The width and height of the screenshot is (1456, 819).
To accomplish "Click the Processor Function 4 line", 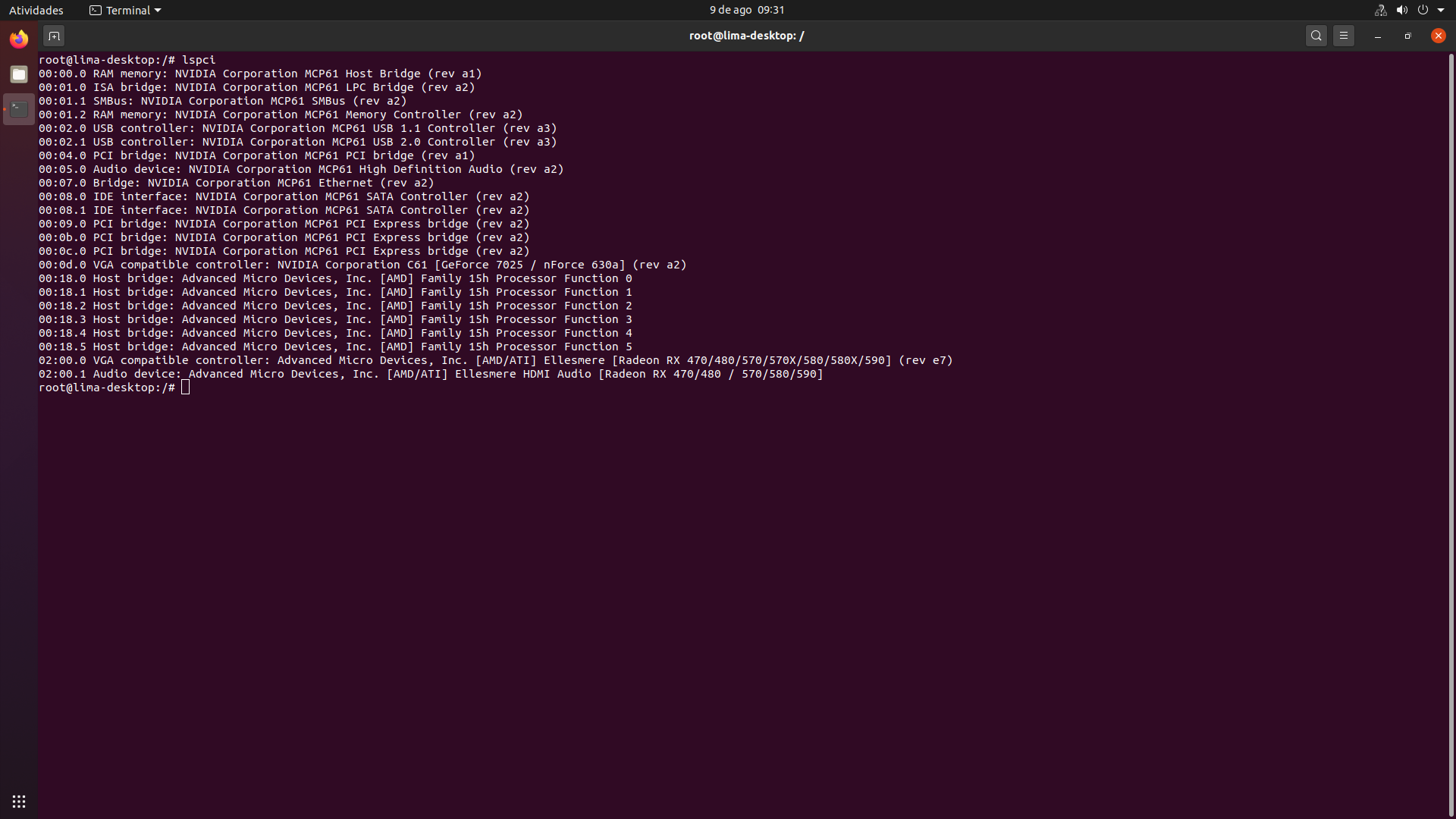I will tap(335, 333).
